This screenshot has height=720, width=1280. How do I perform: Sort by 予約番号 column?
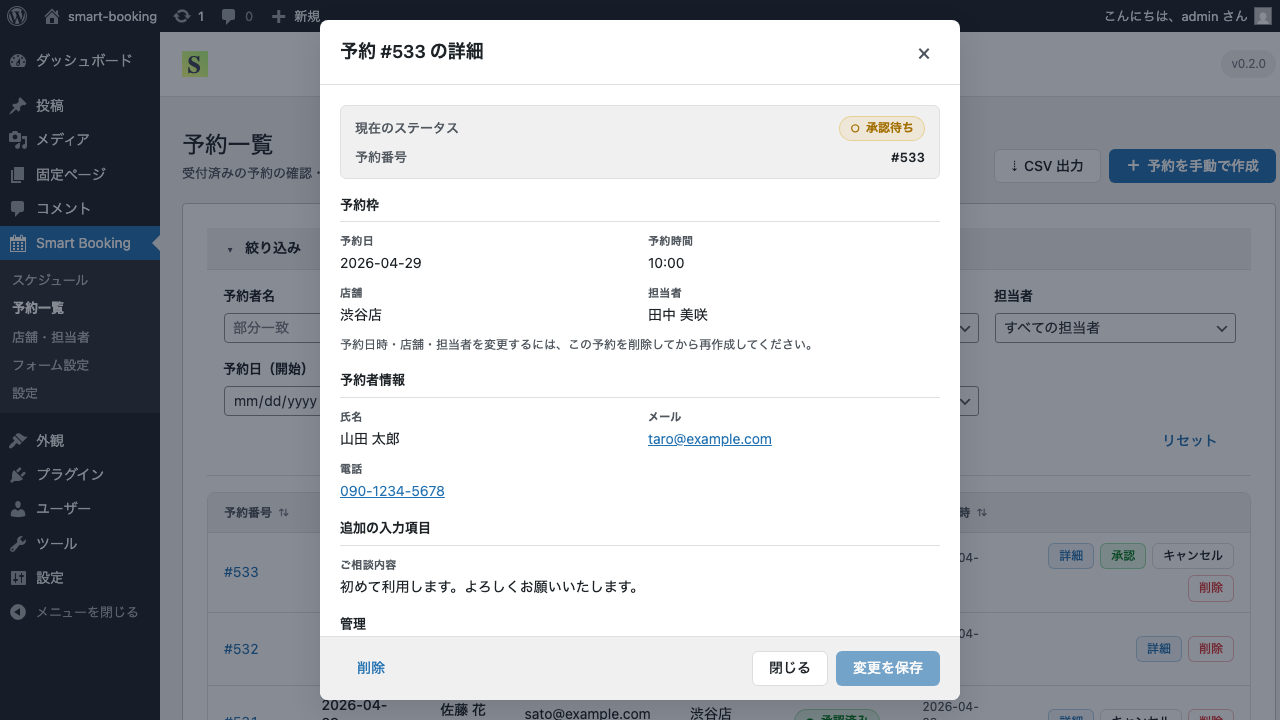click(x=257, y=512)
